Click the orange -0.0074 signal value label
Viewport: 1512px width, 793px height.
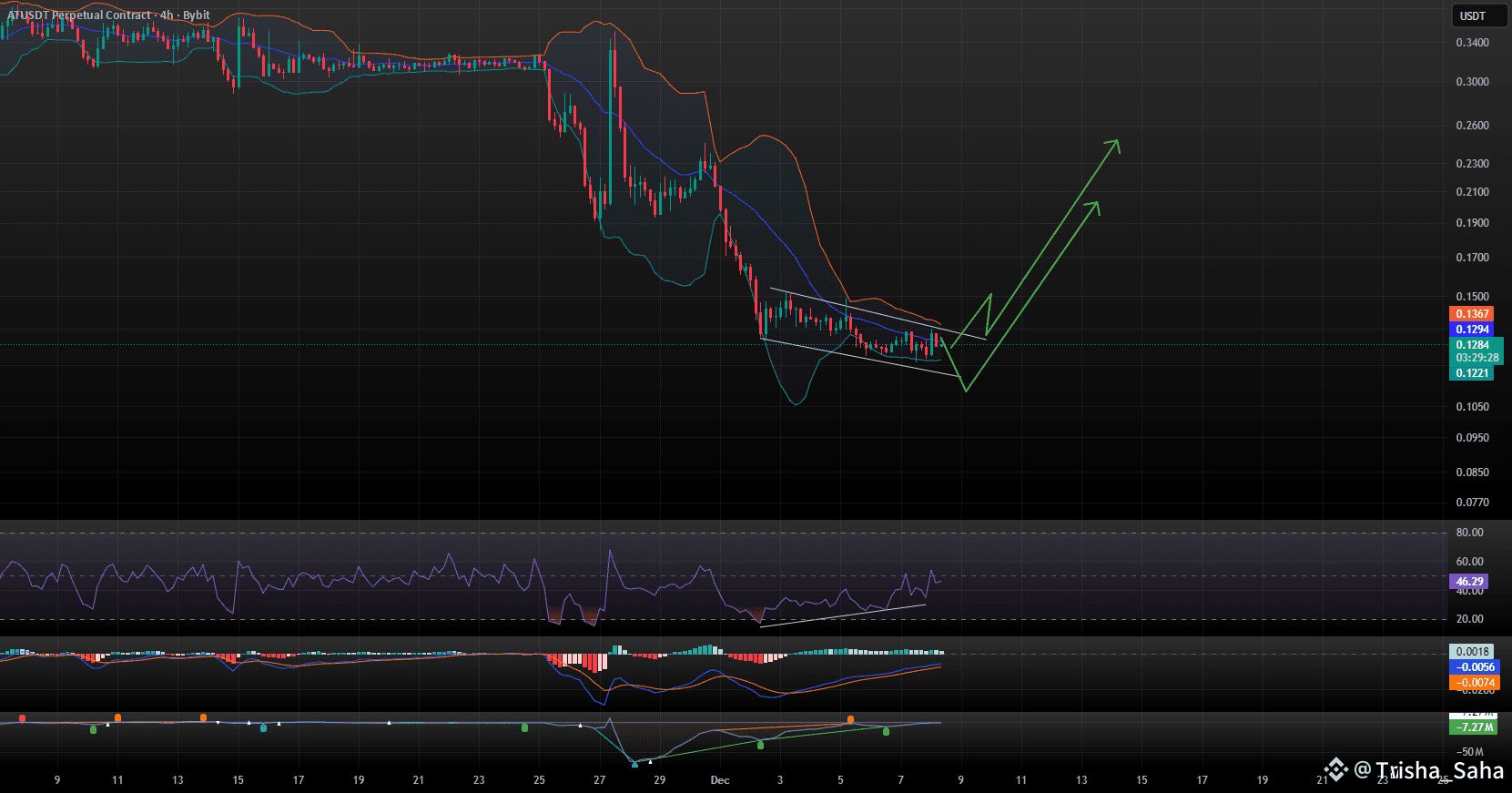[x=1474, y=683]
